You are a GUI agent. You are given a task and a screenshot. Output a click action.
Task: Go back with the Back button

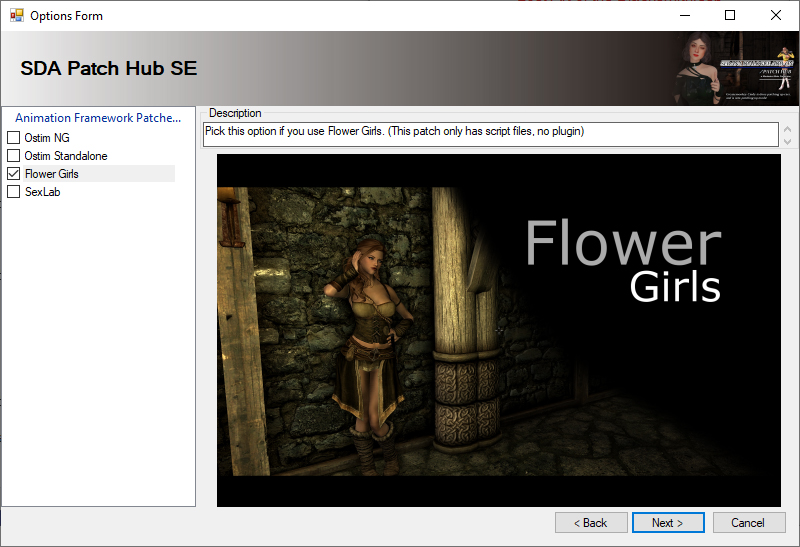click(x=591, y=523)
